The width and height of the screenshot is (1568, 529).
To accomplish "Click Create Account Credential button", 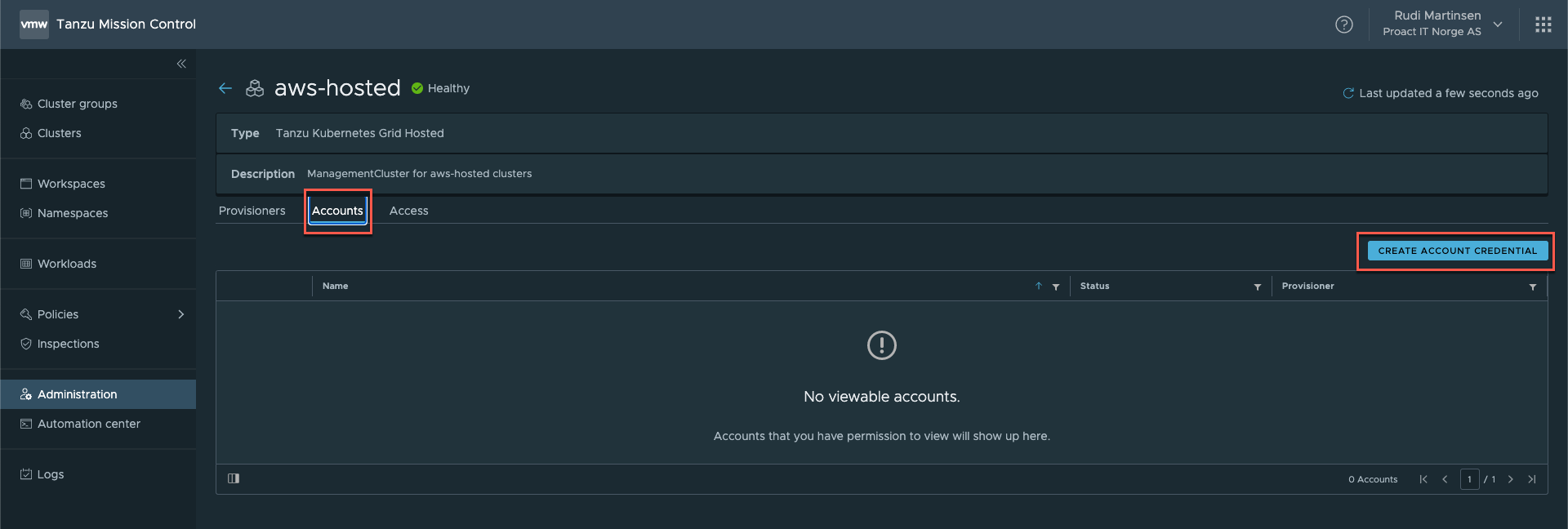I will coord(1458,251).
